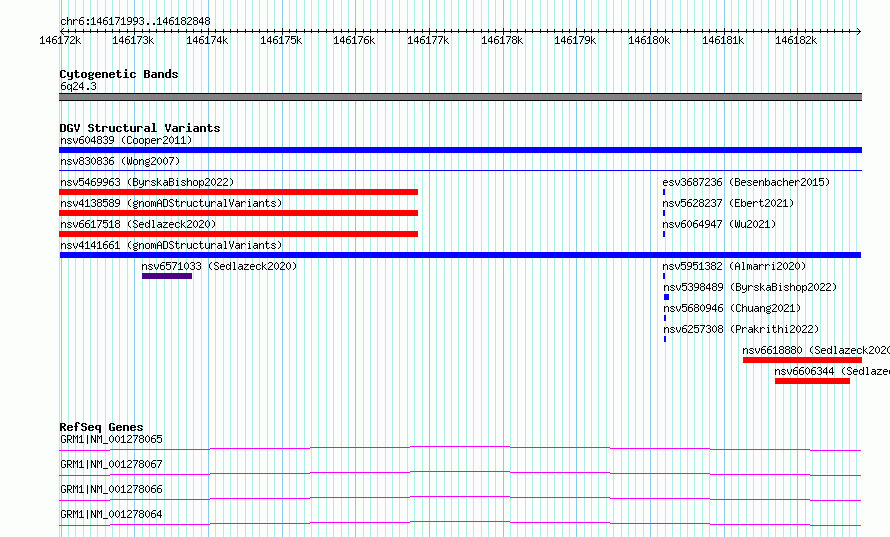Select the 6q24.3 band label
890x537 pixels.
click(x=78, y=86)
